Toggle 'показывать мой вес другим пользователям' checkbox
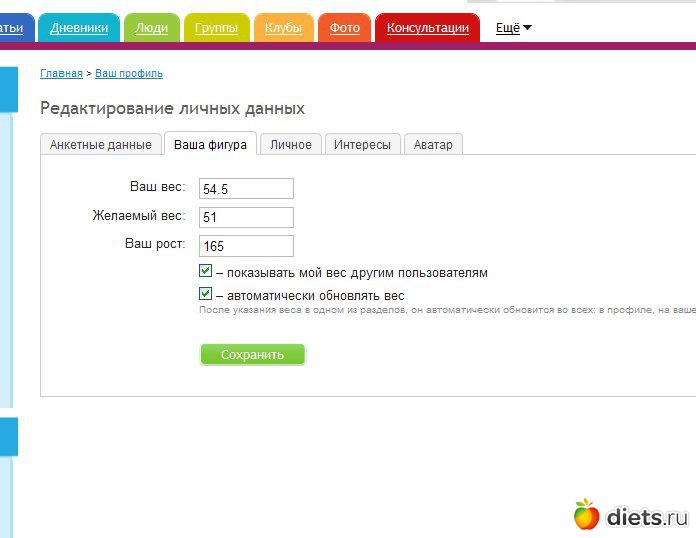696x538 pixels. 206,271
